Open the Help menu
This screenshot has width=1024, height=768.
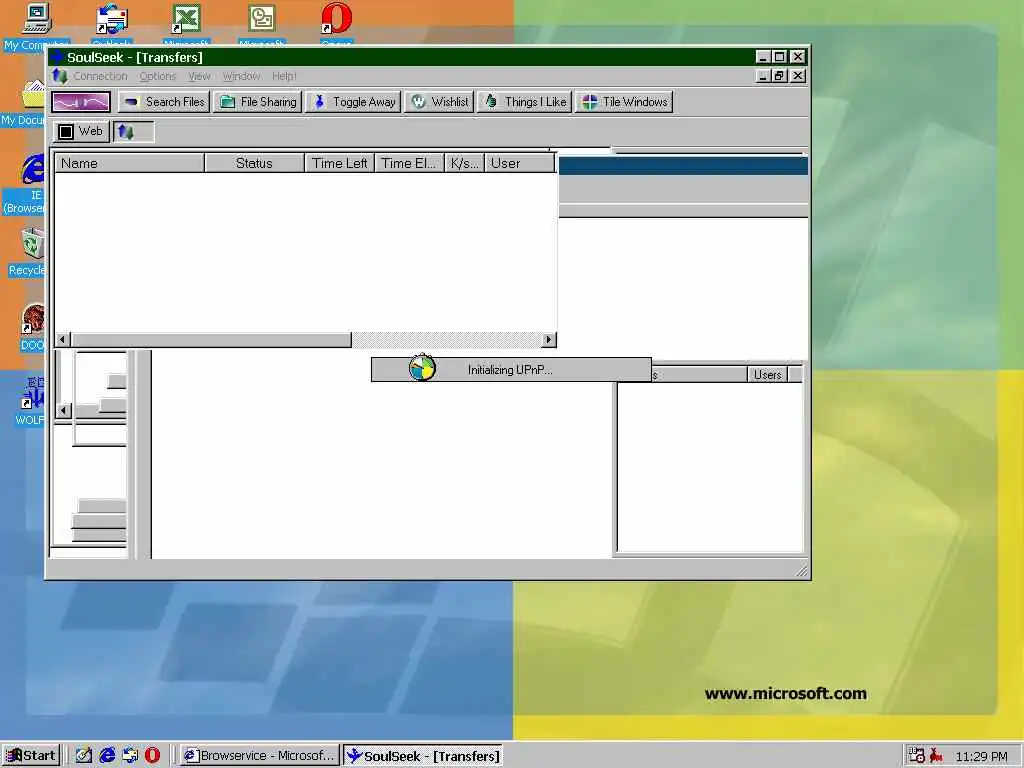[284, 76]
